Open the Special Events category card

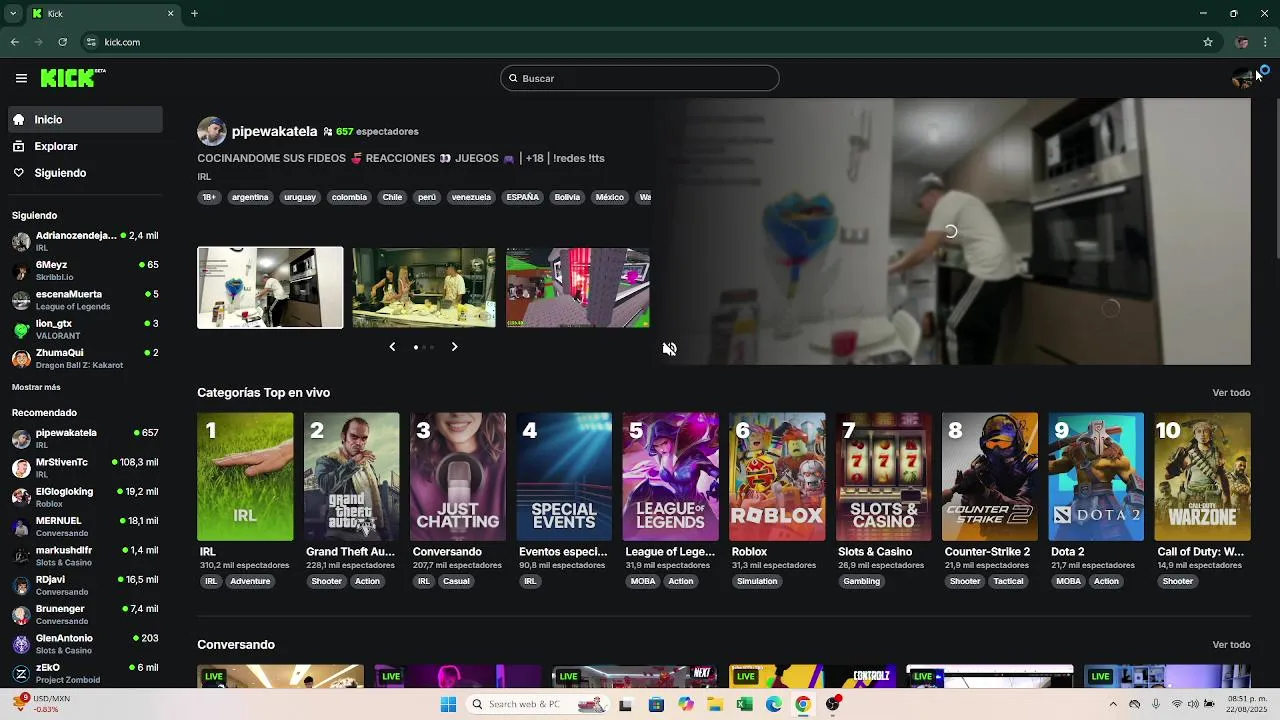tap(564, 477)
